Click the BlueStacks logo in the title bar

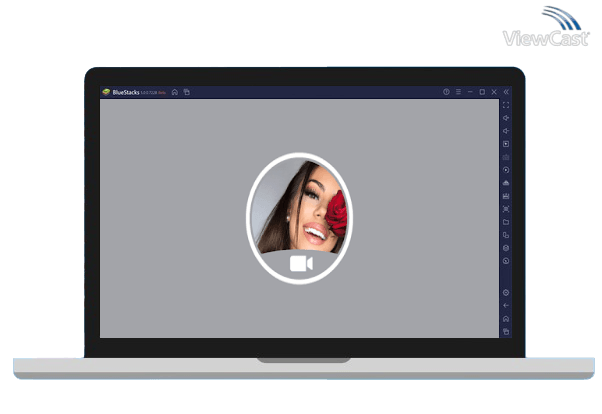tap(106, 92)
